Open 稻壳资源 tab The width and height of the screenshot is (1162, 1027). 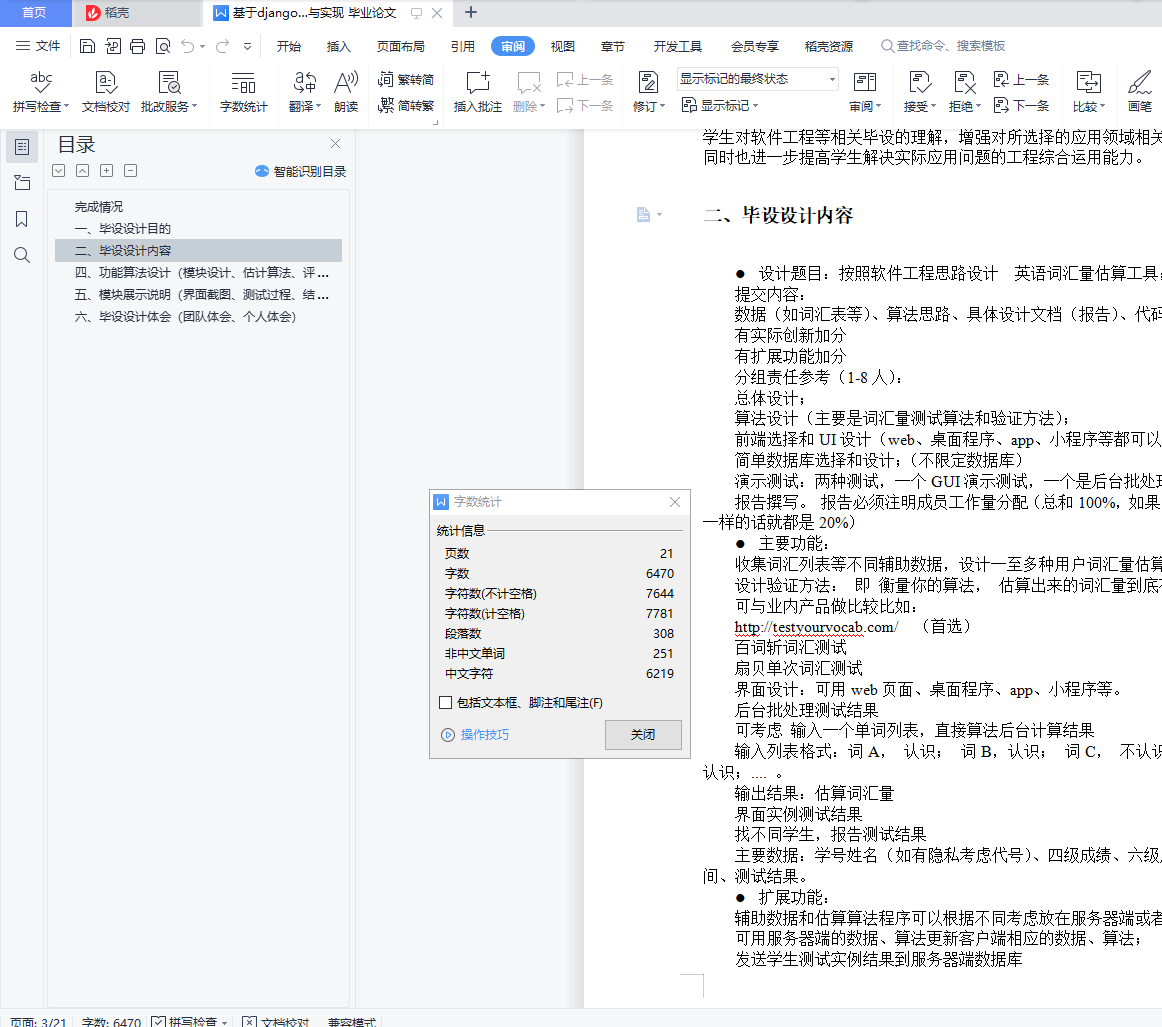coord(829,47)
